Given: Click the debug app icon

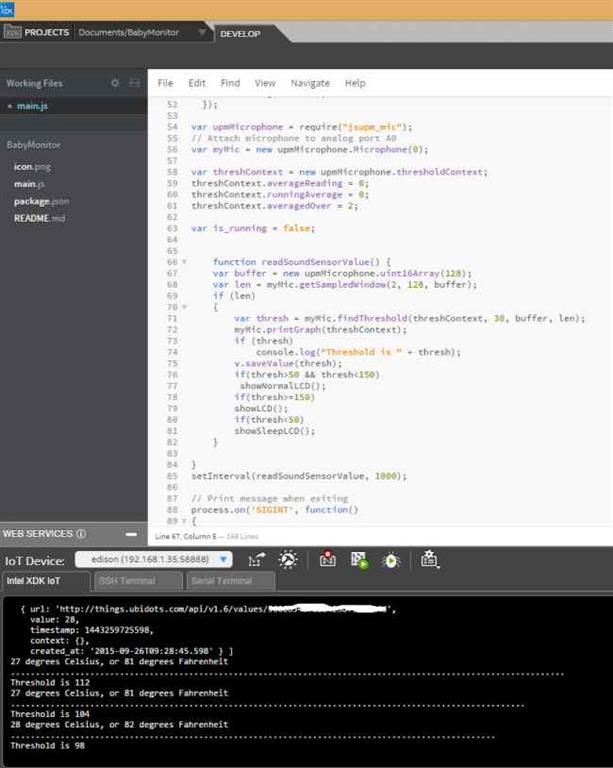Looking at the screenshot, I should click(391, 560).
